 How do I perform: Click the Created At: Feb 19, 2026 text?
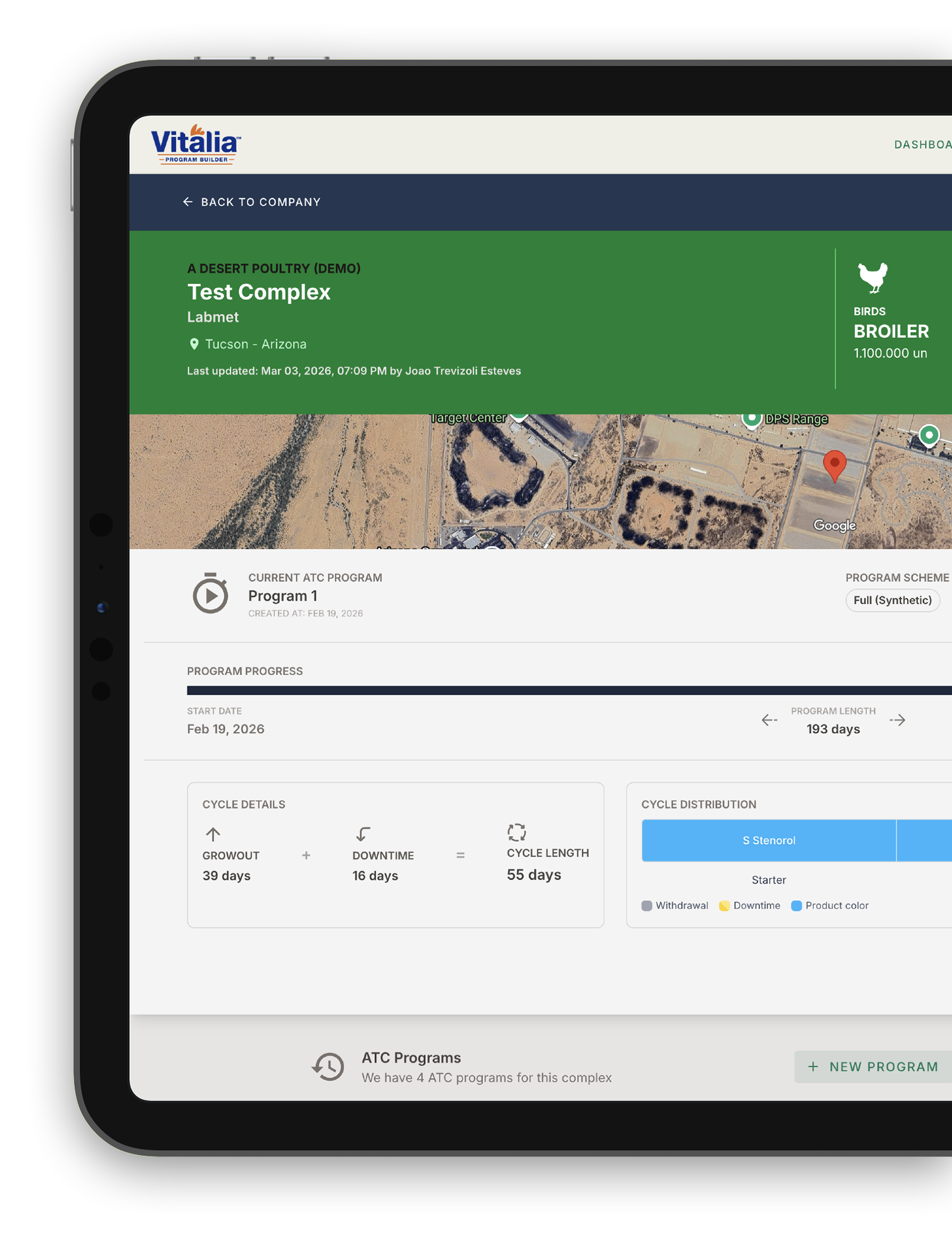[x=306, y=613]
